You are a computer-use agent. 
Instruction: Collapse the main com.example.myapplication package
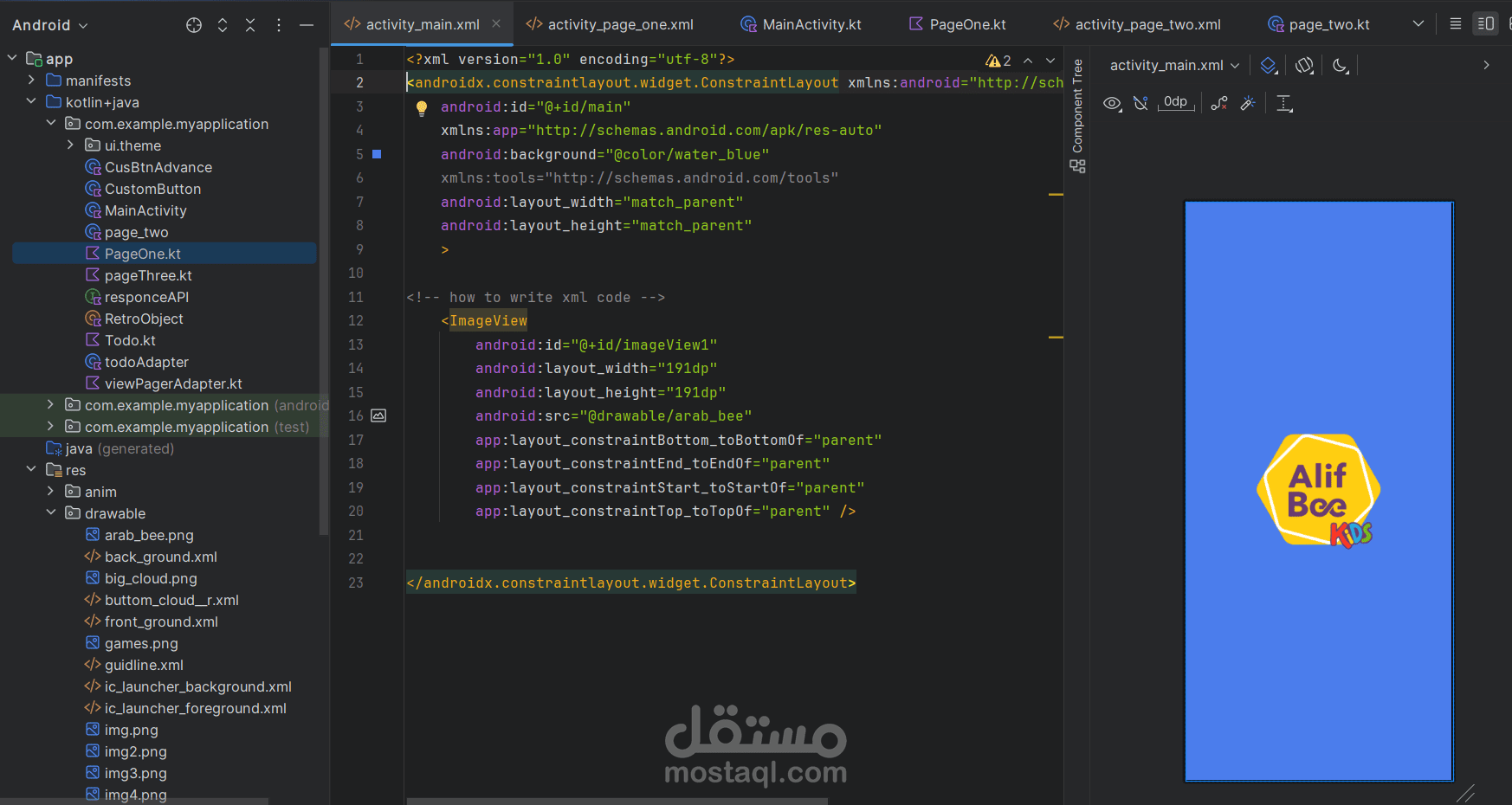(50, 123)
